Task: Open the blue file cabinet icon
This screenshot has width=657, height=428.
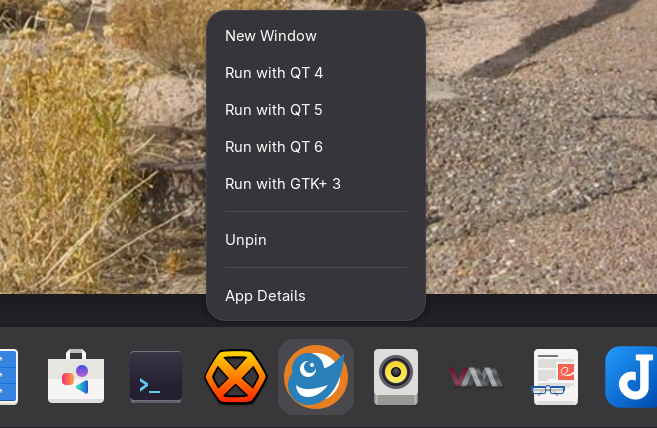Action: coord(8,376)
